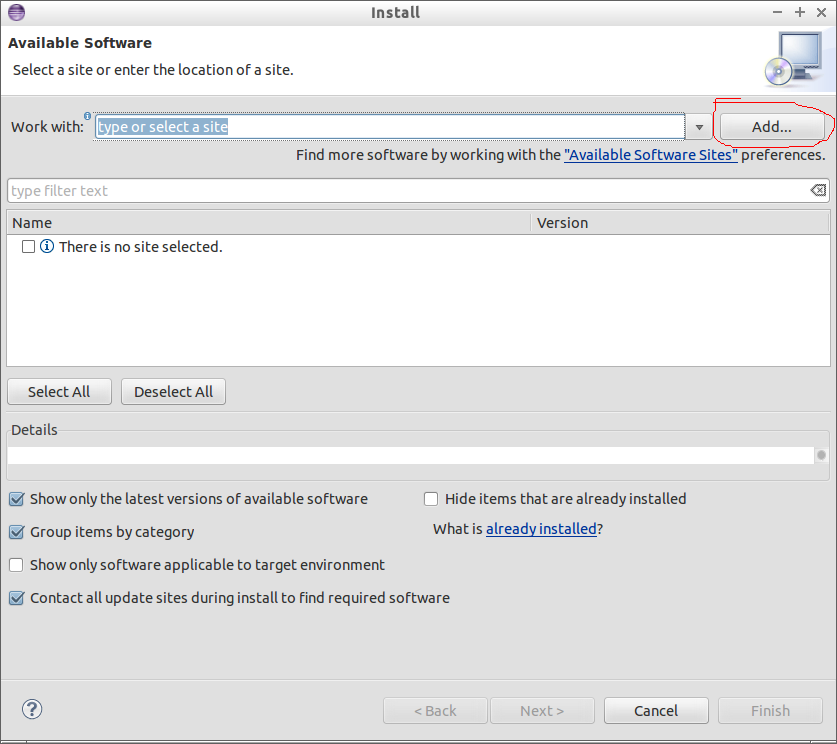This screenshot has height=744, width=837.
Task: Enable "Show only software applicable to target environment"
Action: (16, 565)
